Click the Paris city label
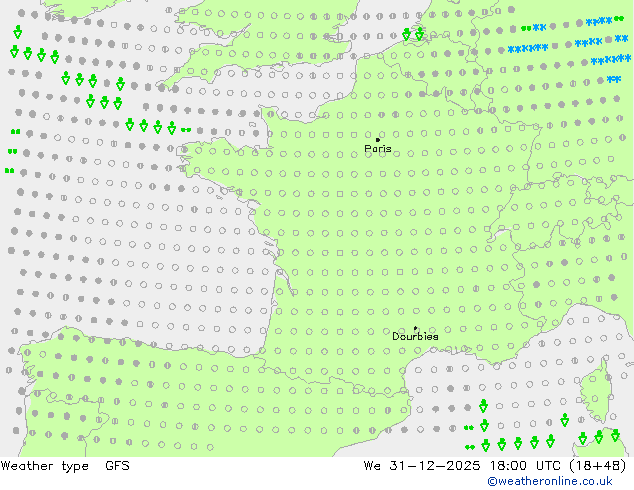Screen dimensions: 634x490 tap(378, 149)
